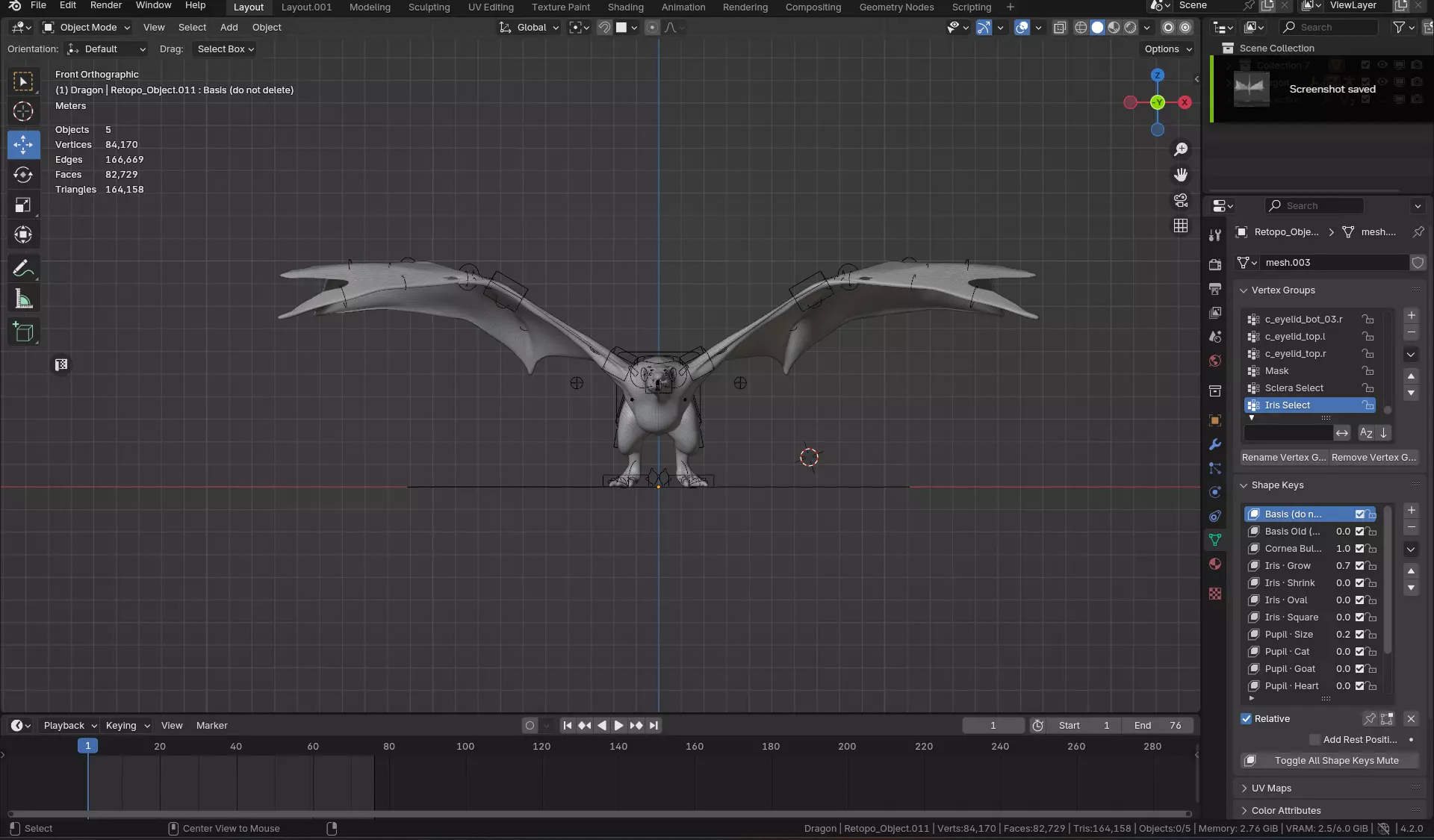Enable the Add Rest Position checkbox

(1315, 739)
